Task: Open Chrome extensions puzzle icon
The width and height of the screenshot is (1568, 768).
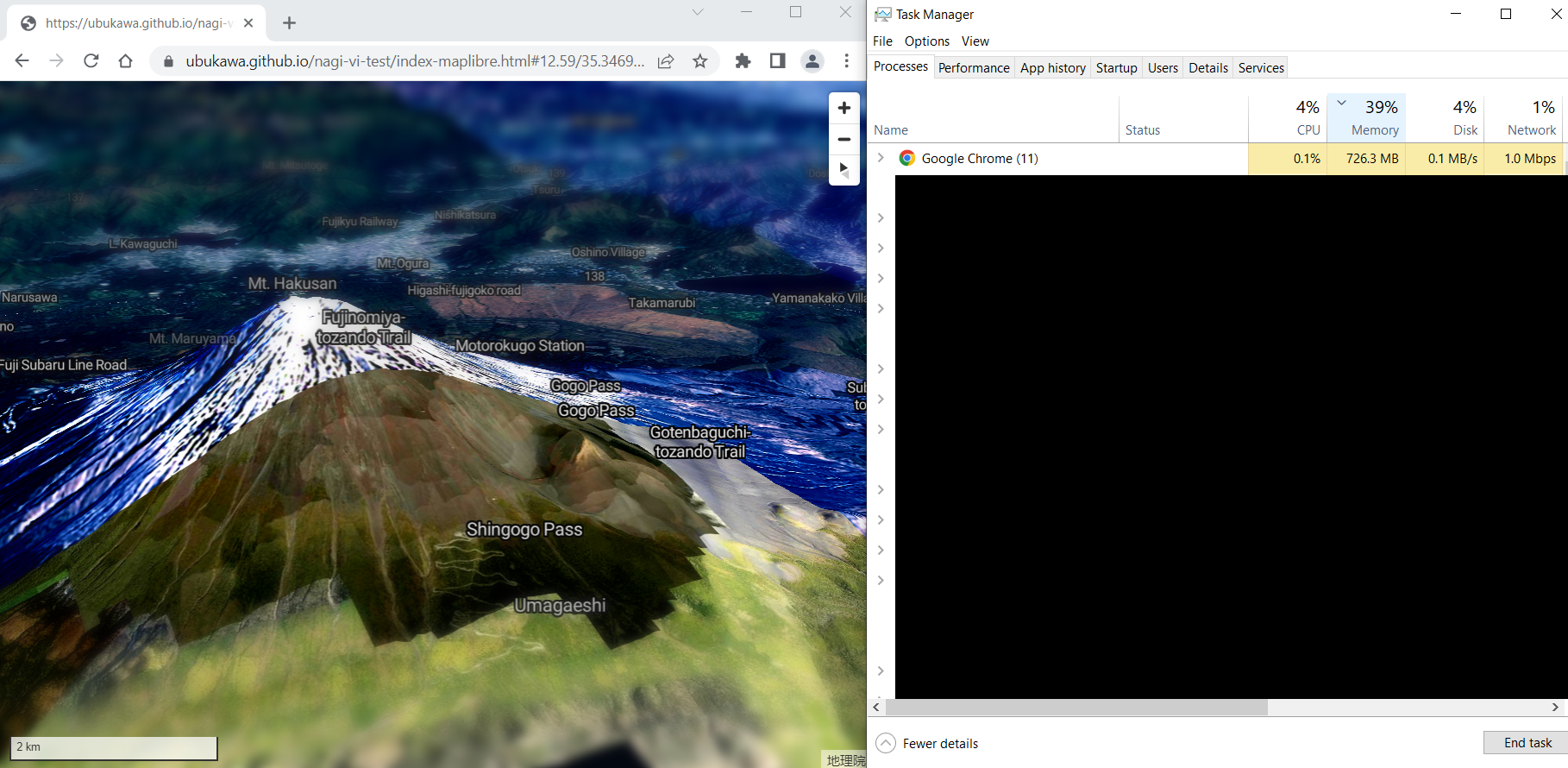Action: [743, 60]
